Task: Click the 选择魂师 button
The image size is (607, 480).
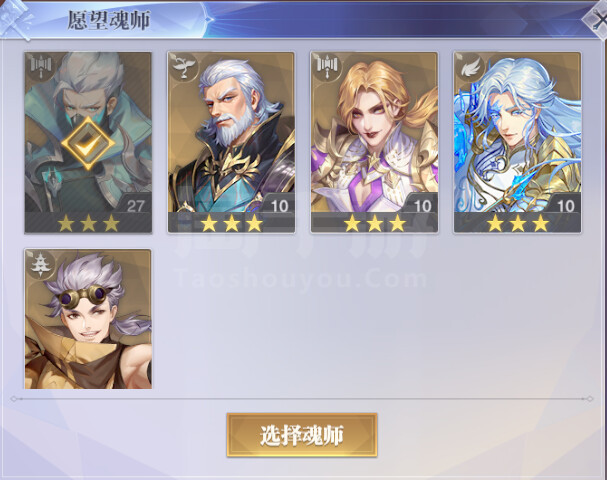Action: (302, 435)
